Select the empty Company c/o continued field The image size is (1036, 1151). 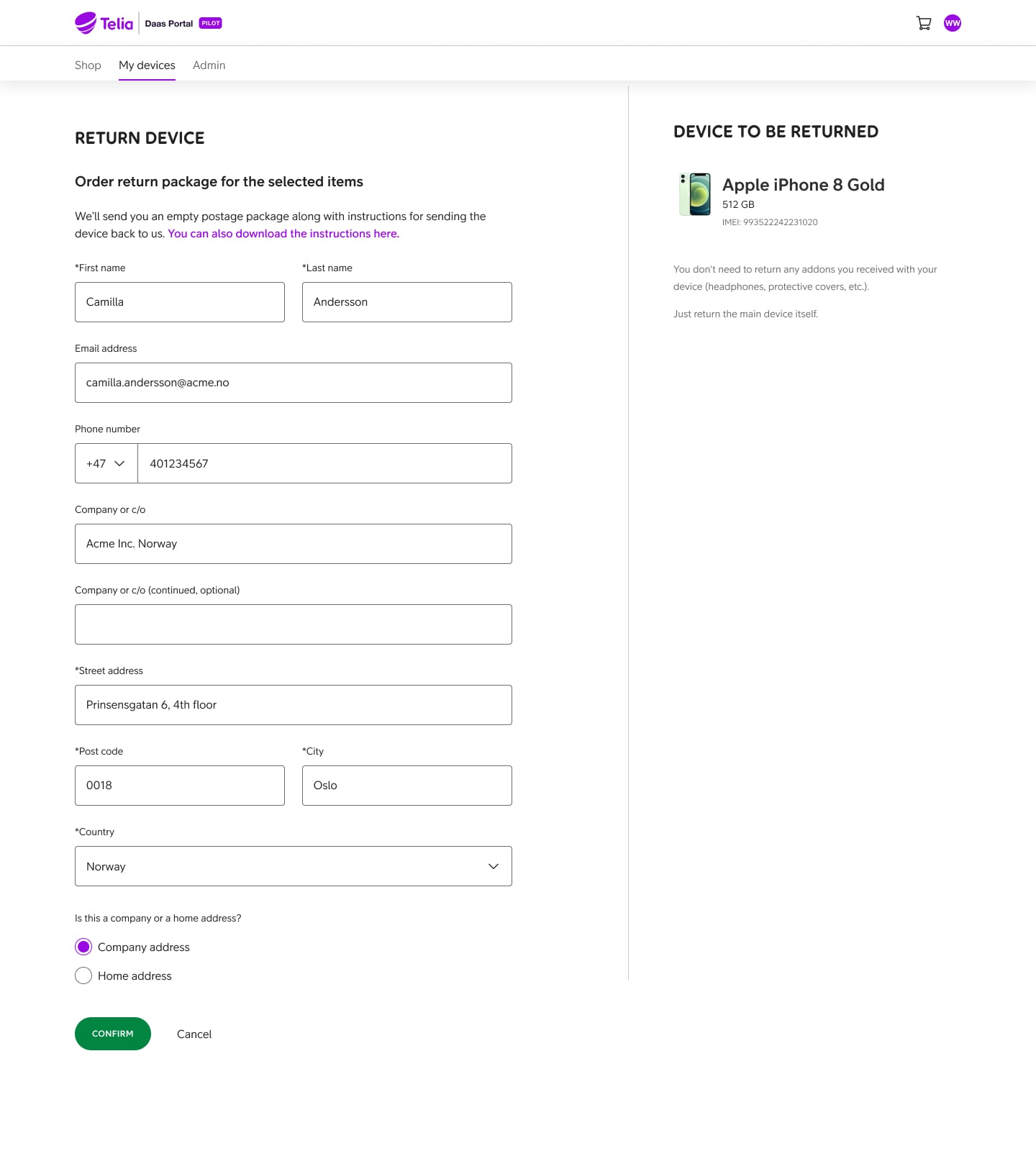294,624
